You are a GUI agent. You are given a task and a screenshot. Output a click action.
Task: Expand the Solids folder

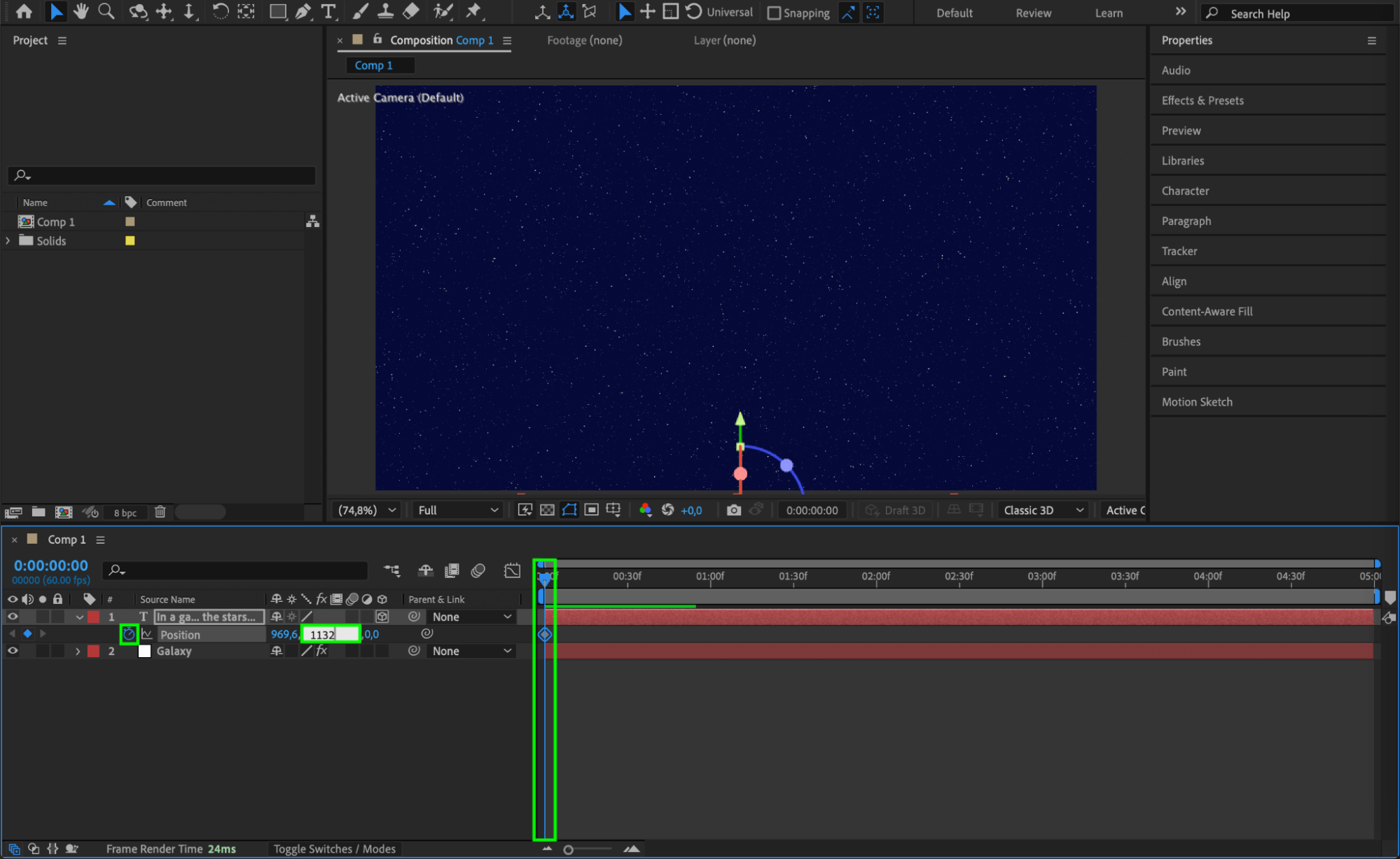tap(8, 240)
